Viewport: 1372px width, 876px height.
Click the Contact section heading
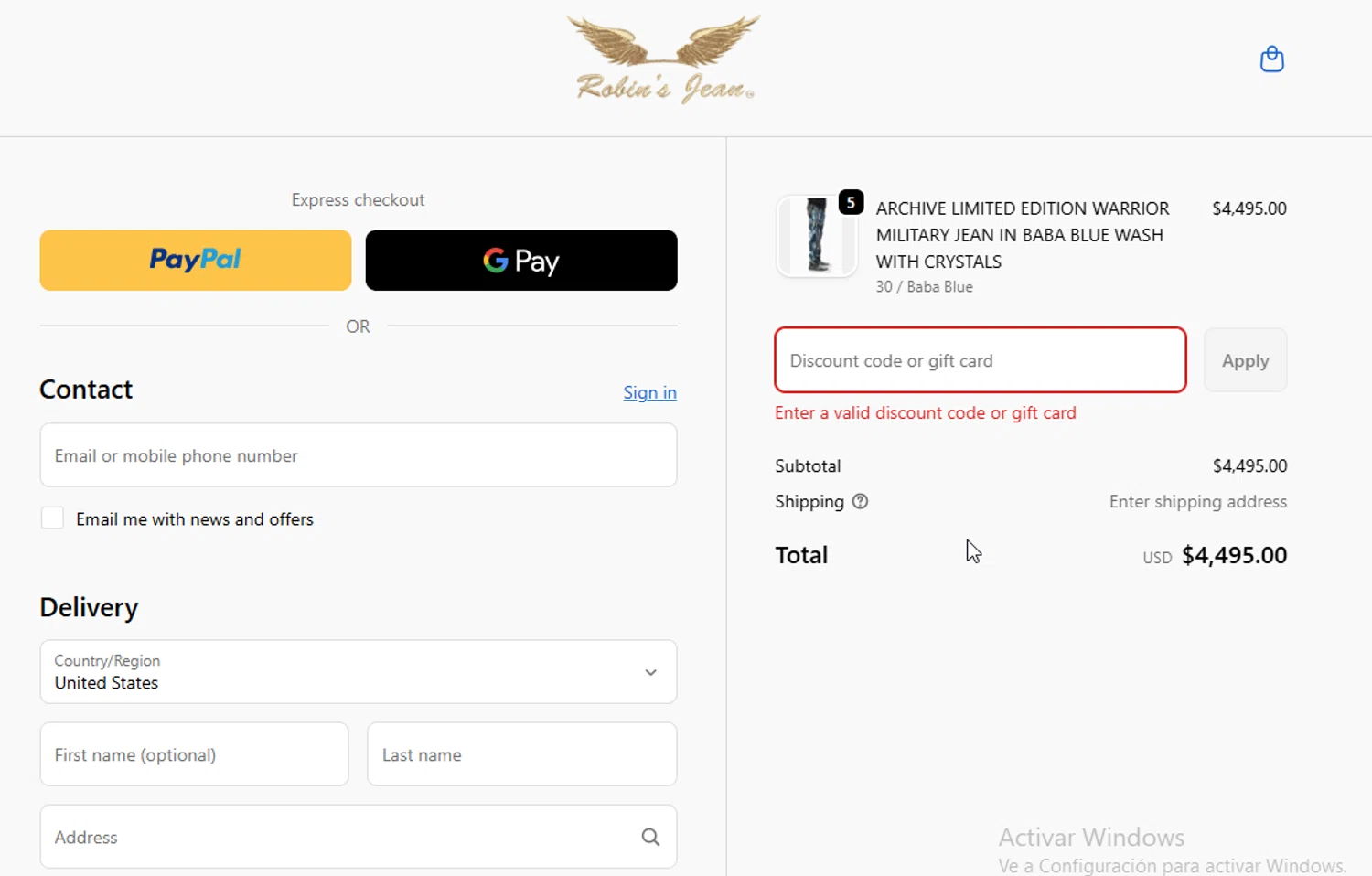point(86,390)
